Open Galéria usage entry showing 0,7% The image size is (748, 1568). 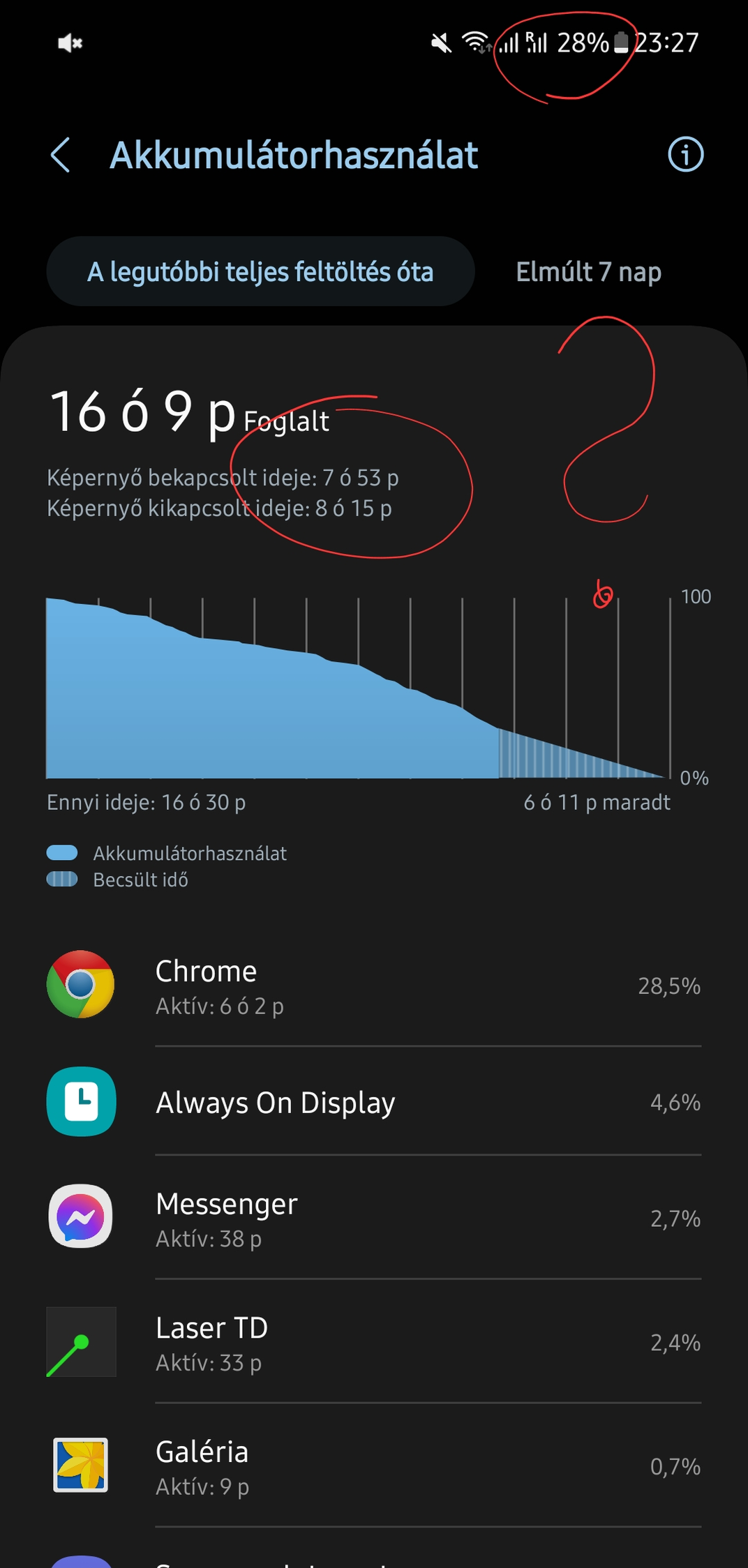tap(374, 1465)
